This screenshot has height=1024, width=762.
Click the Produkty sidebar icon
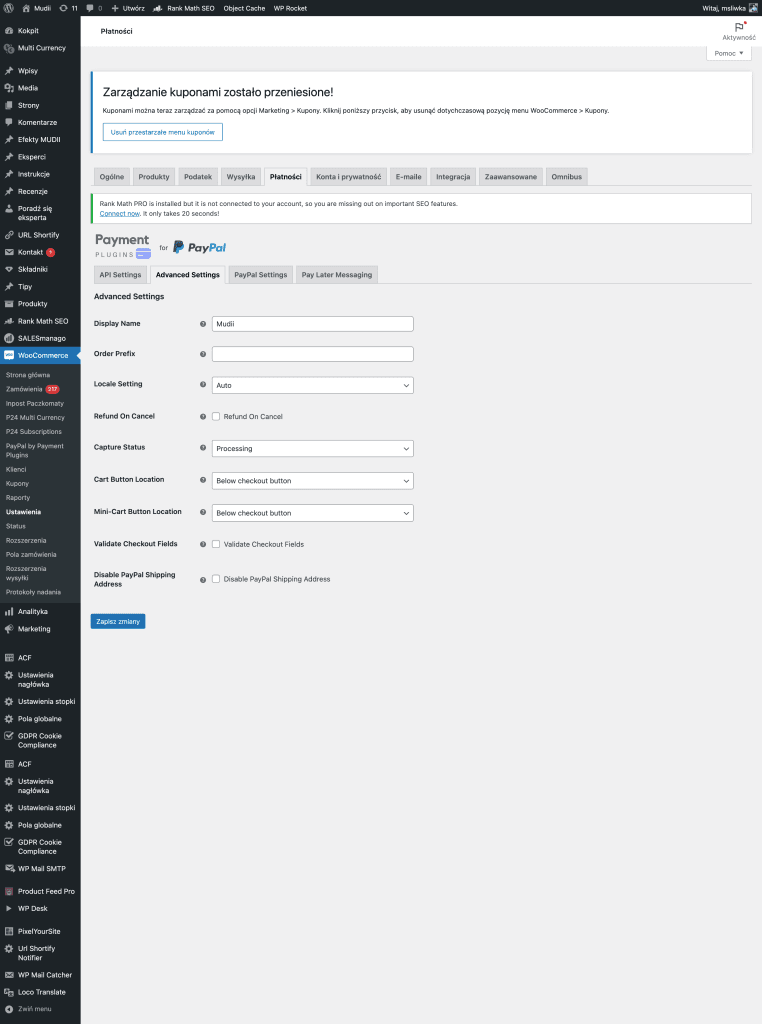(9, 304)
